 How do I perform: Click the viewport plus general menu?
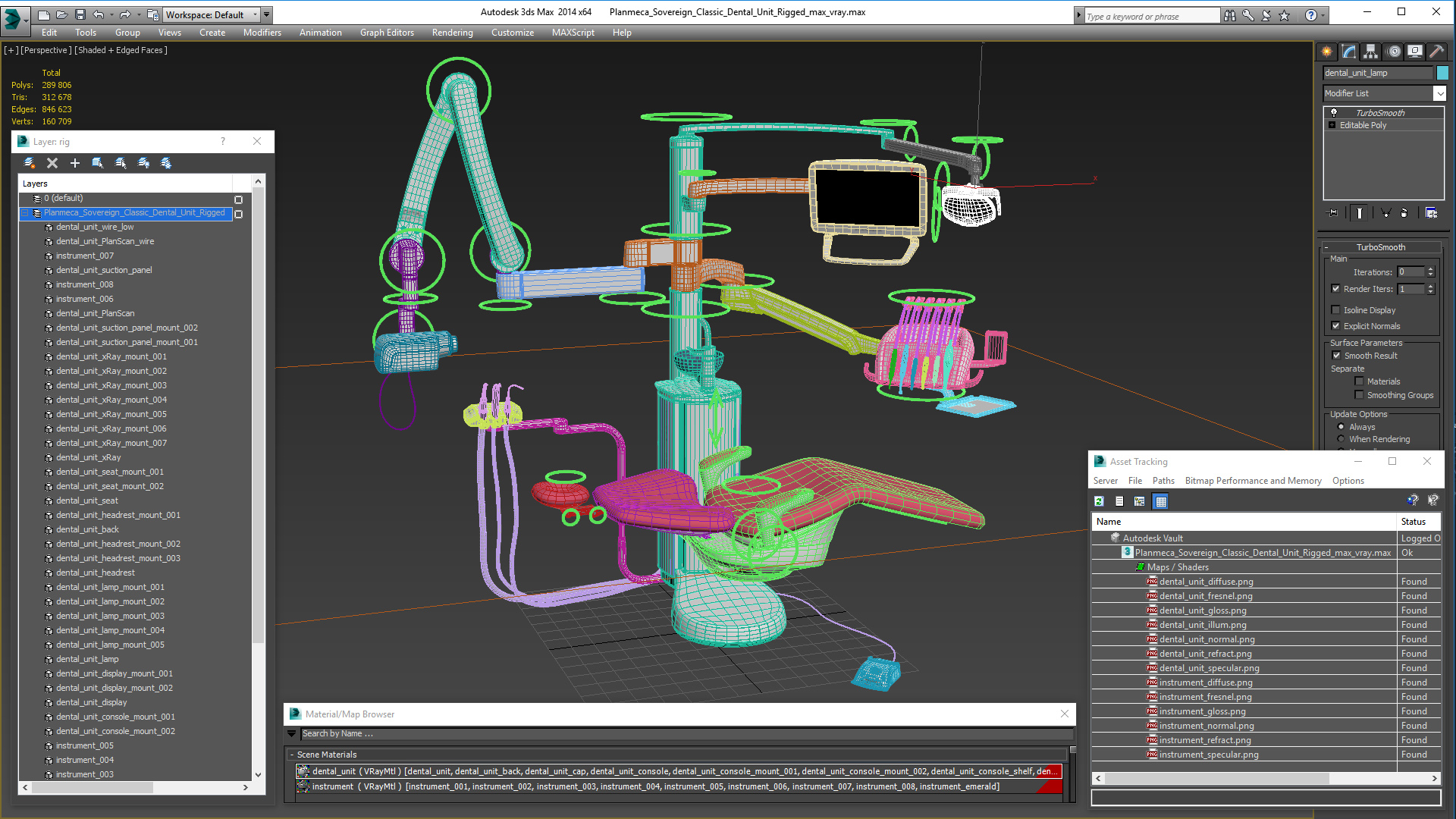click(11, 50)
